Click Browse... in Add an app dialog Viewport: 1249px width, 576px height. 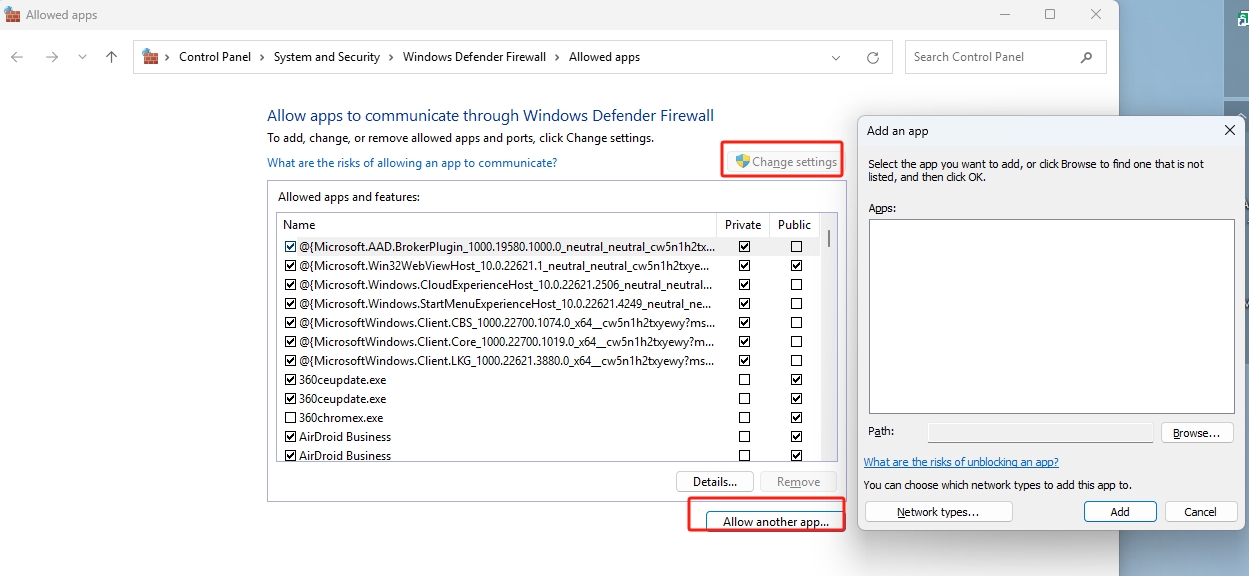pos(1197,433)
